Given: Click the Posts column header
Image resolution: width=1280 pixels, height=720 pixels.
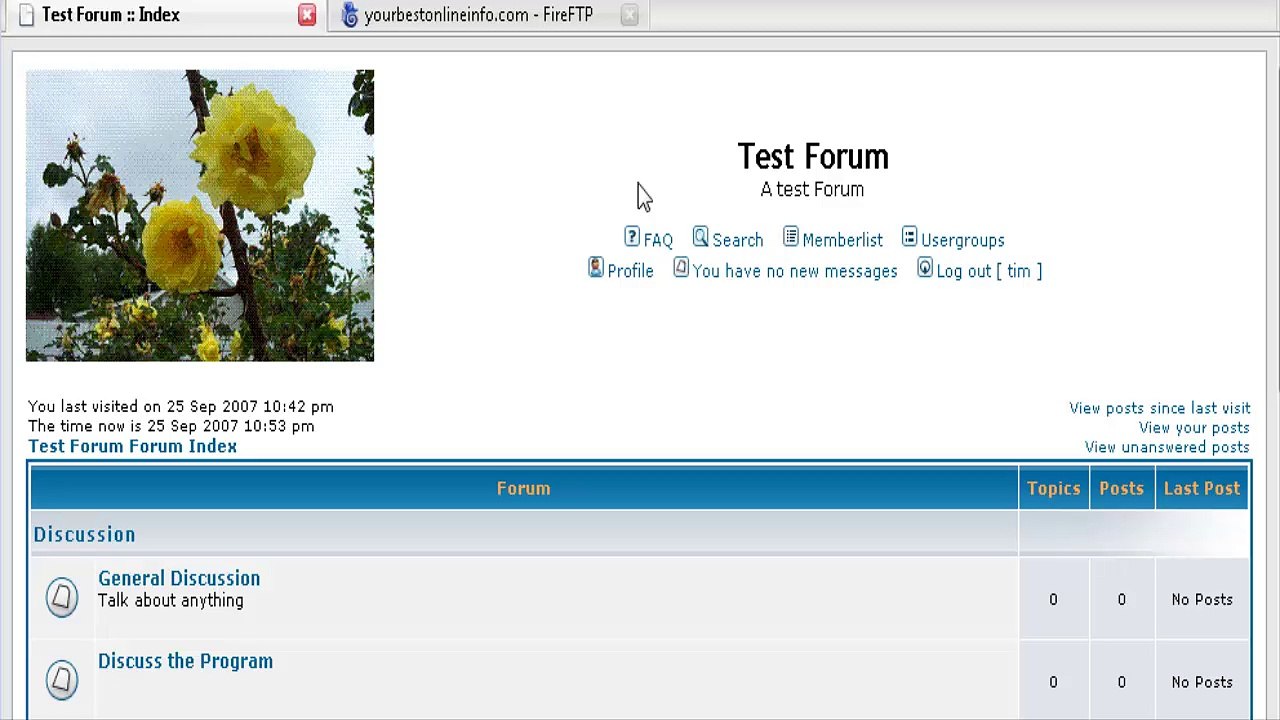Looking at the screenshot, I should pyautogui.click(x=1121, y=488).
